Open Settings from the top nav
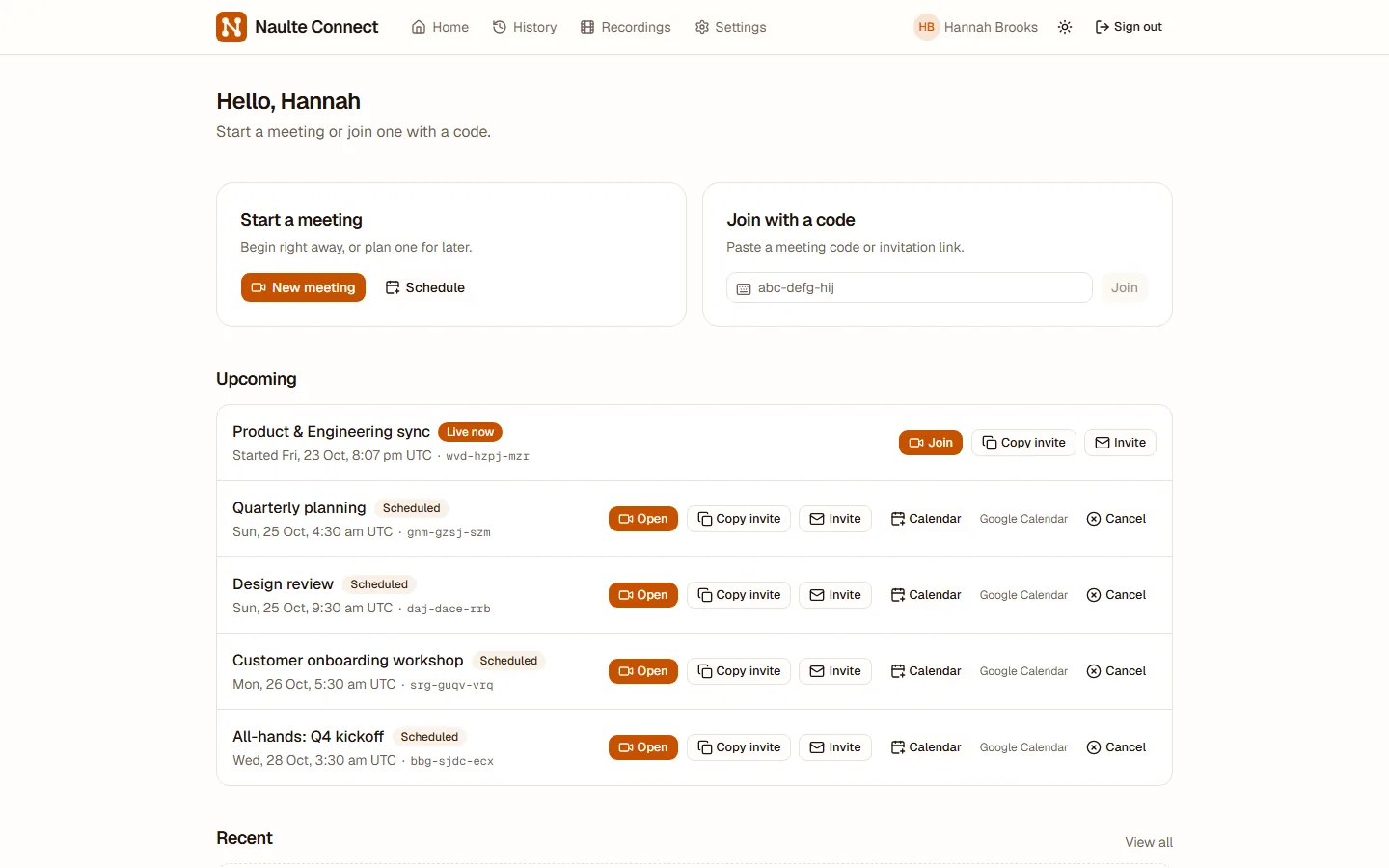 point(731,27)
